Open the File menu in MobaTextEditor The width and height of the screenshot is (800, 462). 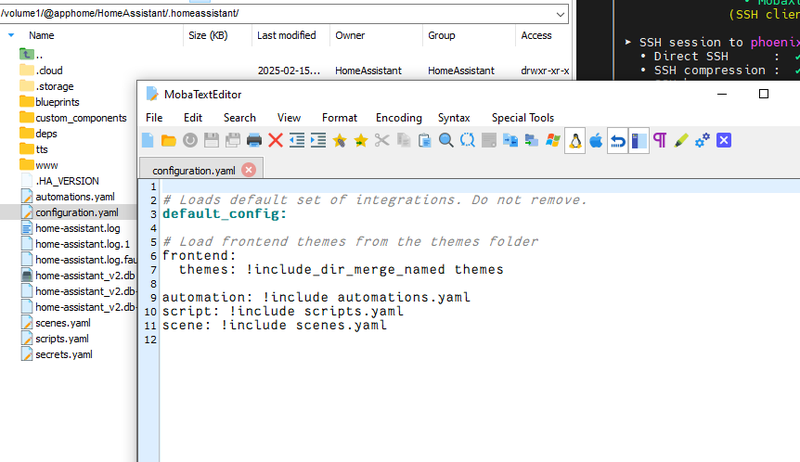pyautogui.click(x=154, y=118)
